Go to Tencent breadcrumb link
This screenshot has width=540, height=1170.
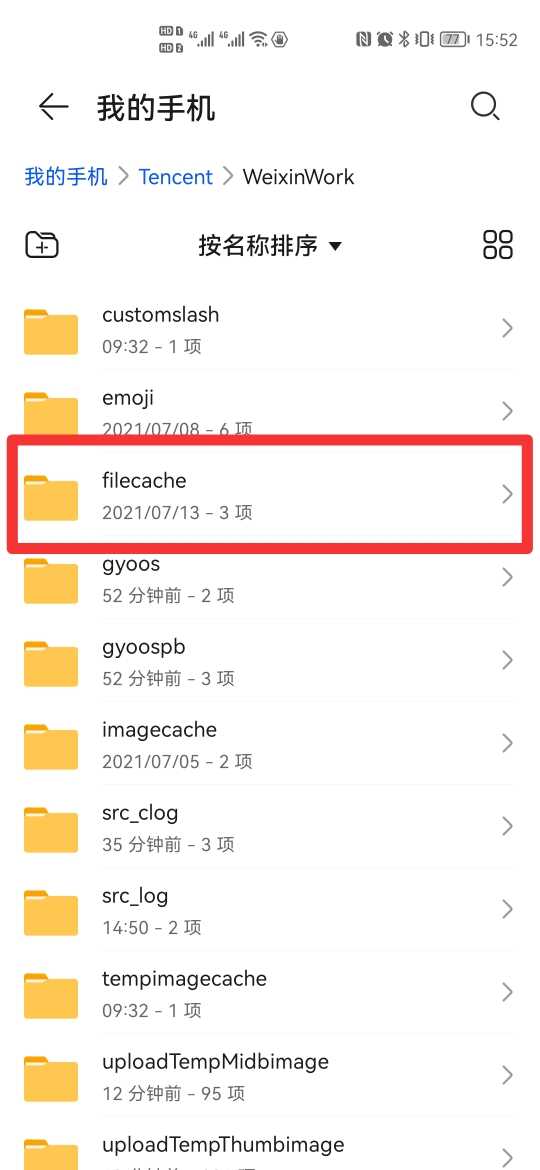175,177
